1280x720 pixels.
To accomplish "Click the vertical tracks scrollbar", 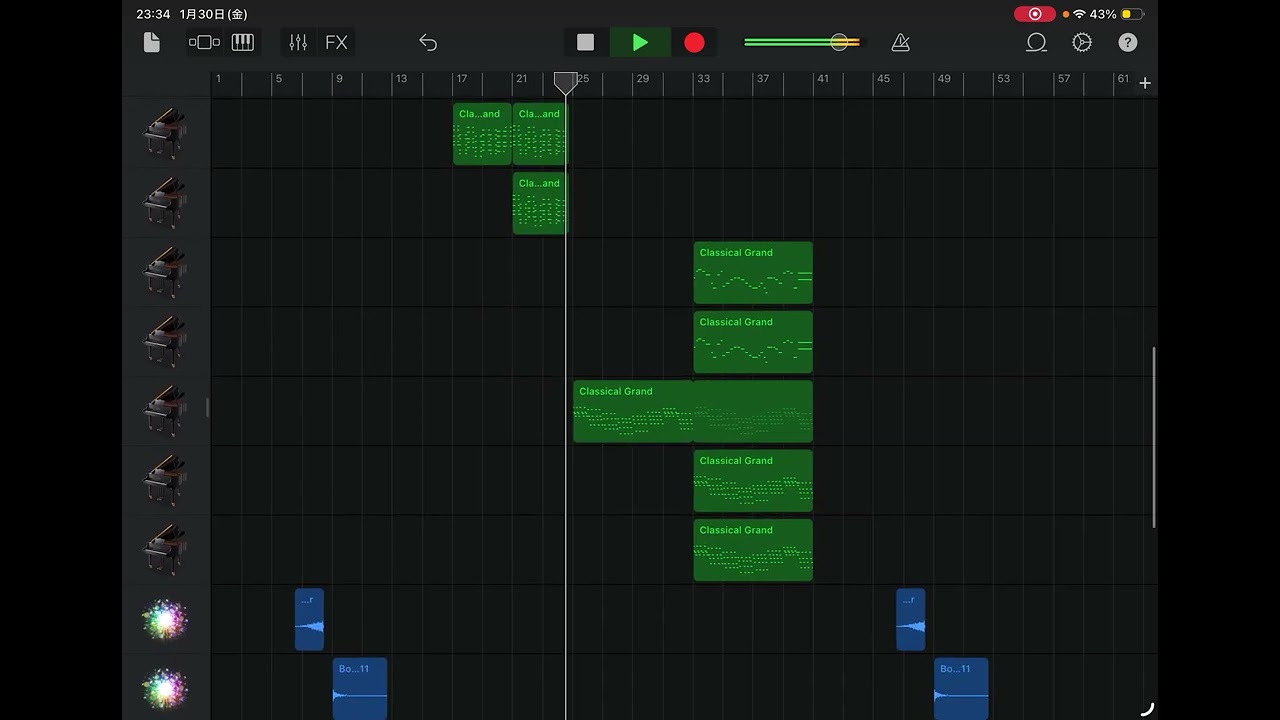I will (1154, 437).
